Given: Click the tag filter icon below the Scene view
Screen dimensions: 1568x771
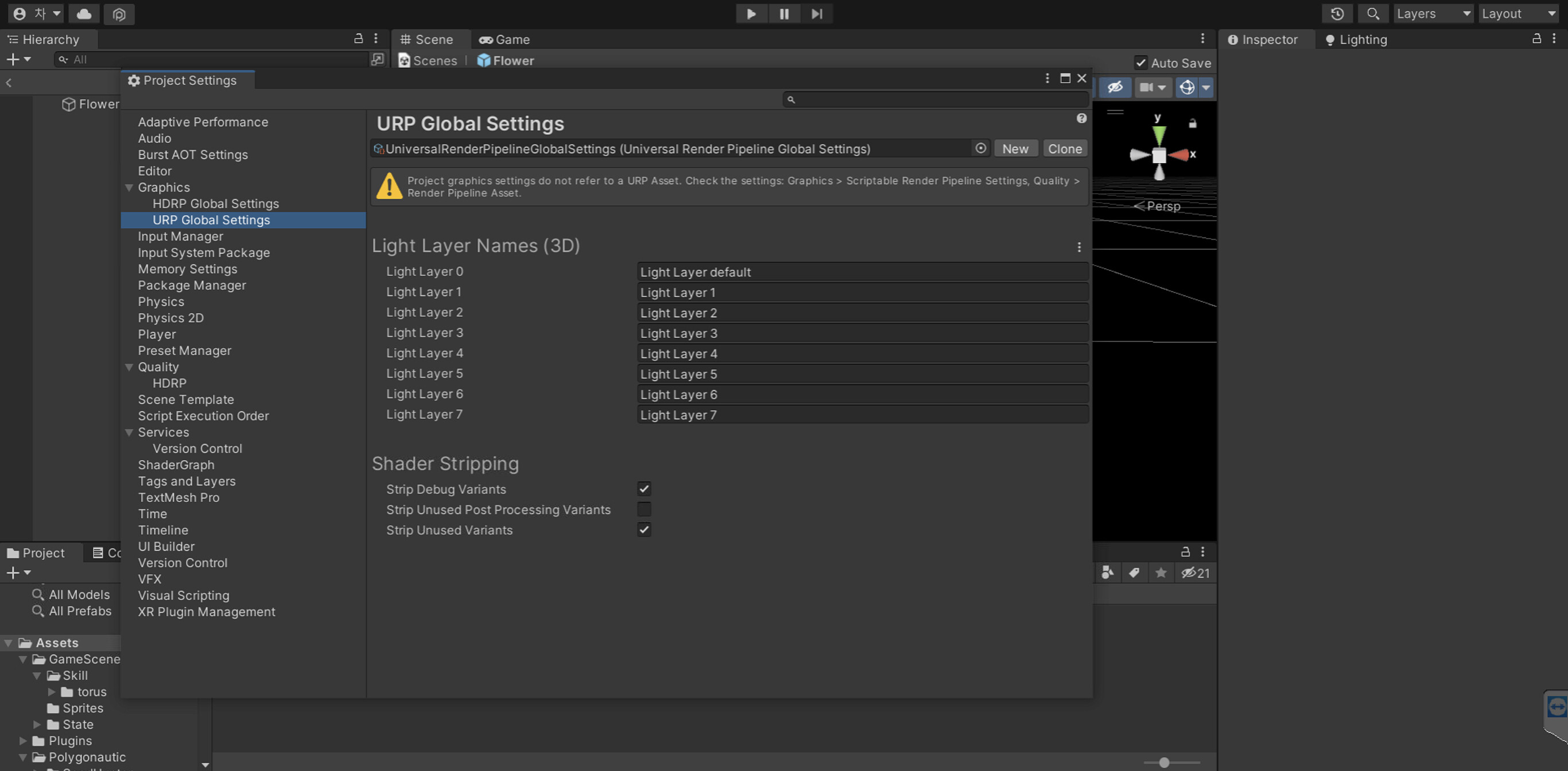Looking at the screenshot, I should coord(1134,573).
